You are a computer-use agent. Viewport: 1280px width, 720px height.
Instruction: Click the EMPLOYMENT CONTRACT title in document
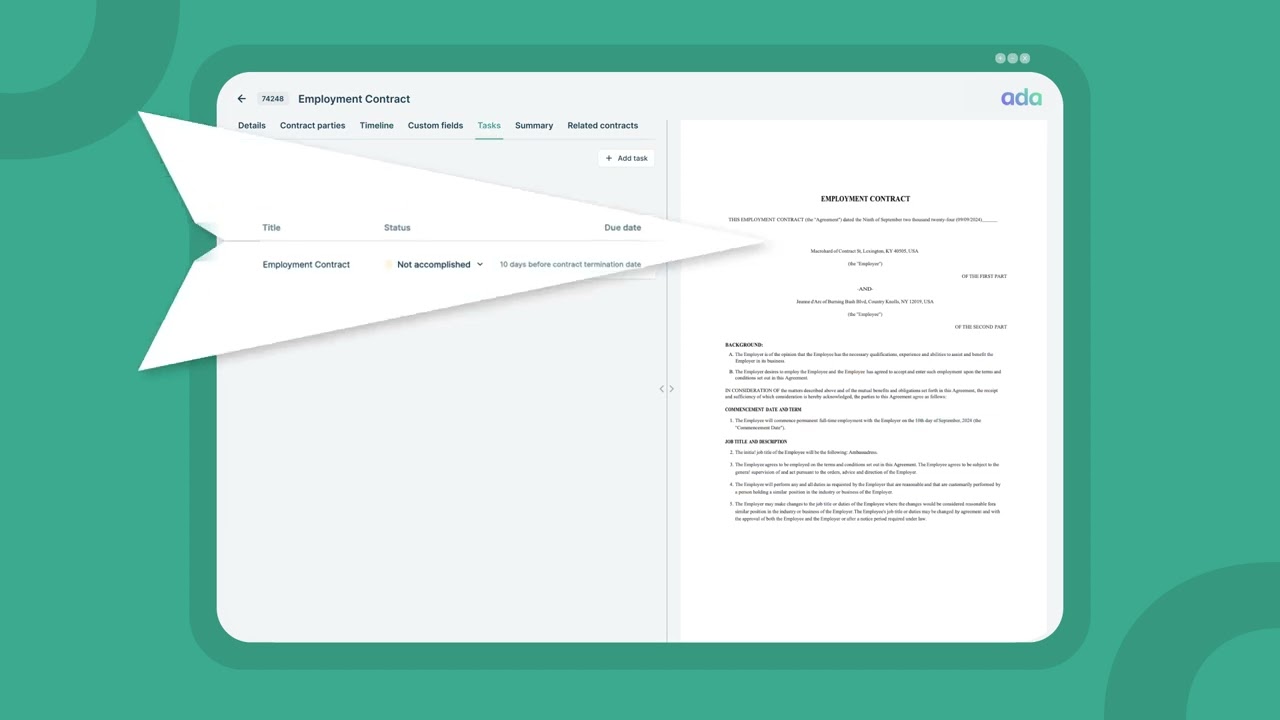coord(865,199)
